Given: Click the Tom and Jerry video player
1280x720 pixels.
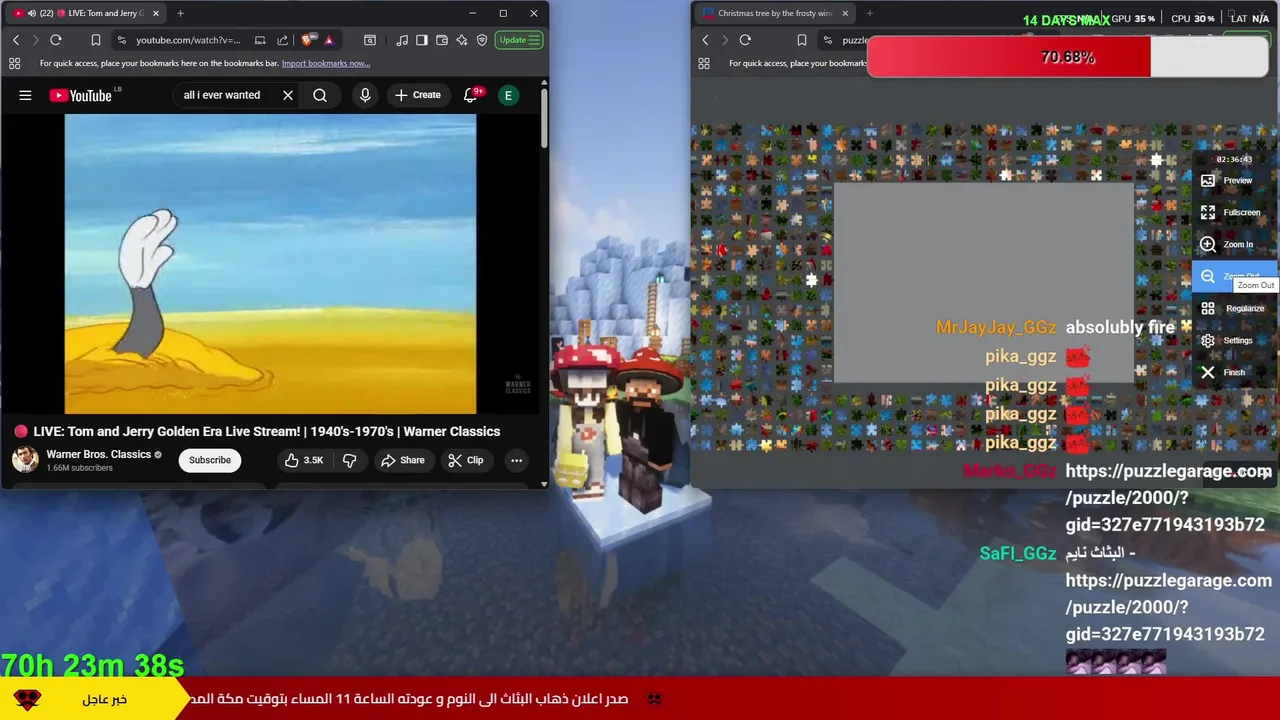Looking at the screenshot, I should click(271, 264).
